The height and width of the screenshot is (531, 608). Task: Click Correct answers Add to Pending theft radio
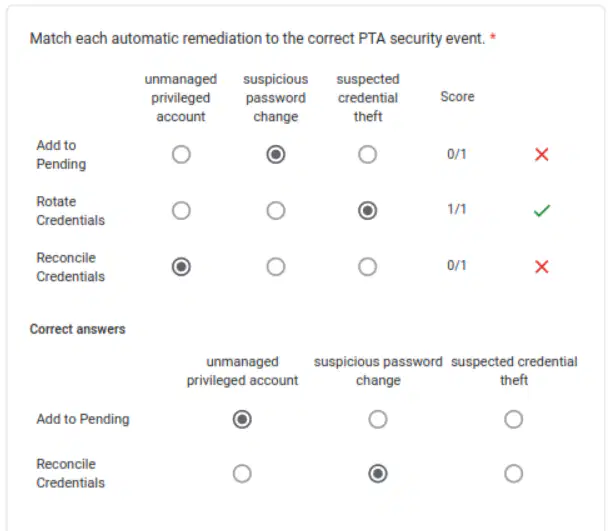point(514,419)
